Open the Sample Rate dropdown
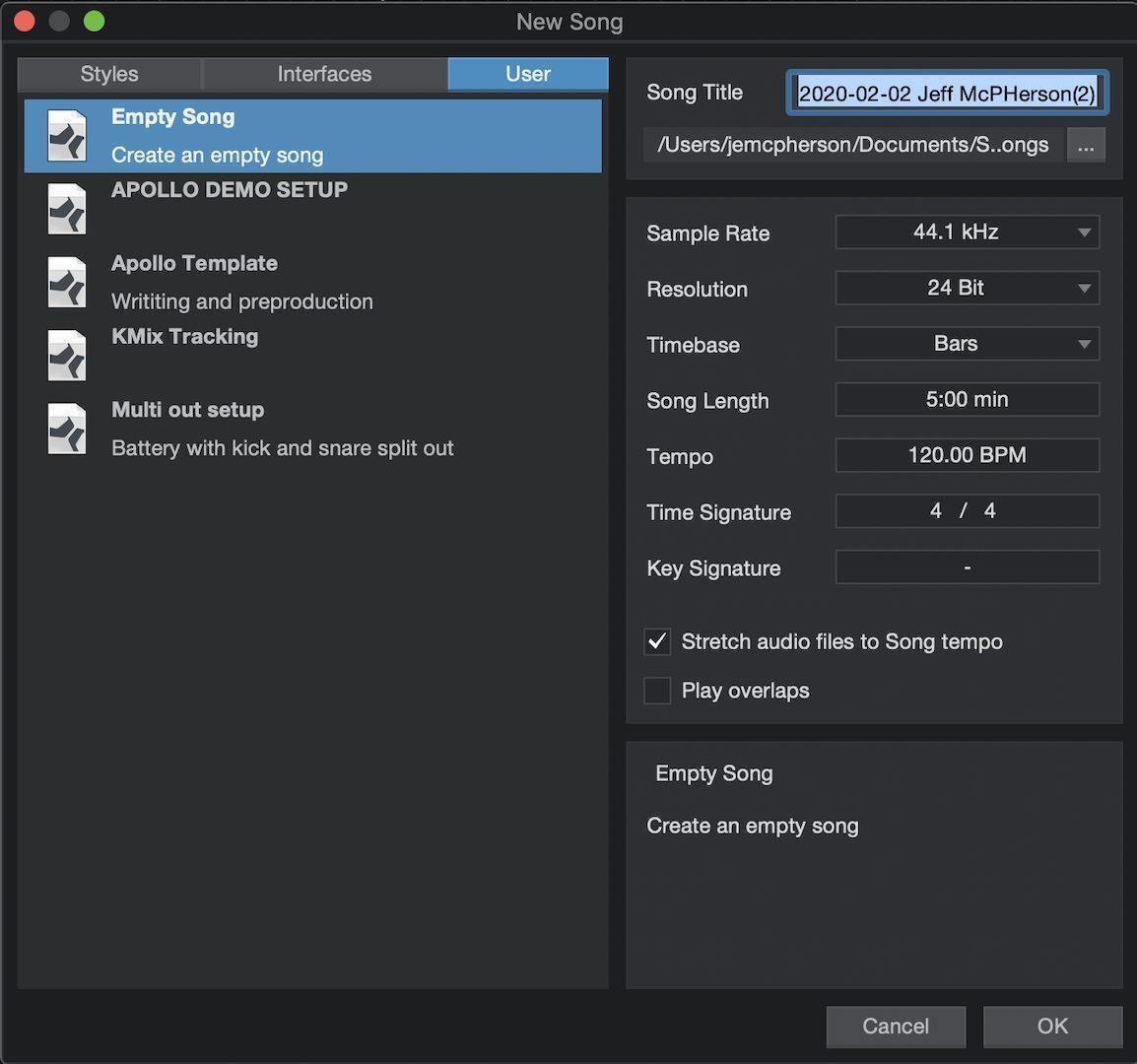This screenshot has width=1137, height=1064. pos(967,232)
